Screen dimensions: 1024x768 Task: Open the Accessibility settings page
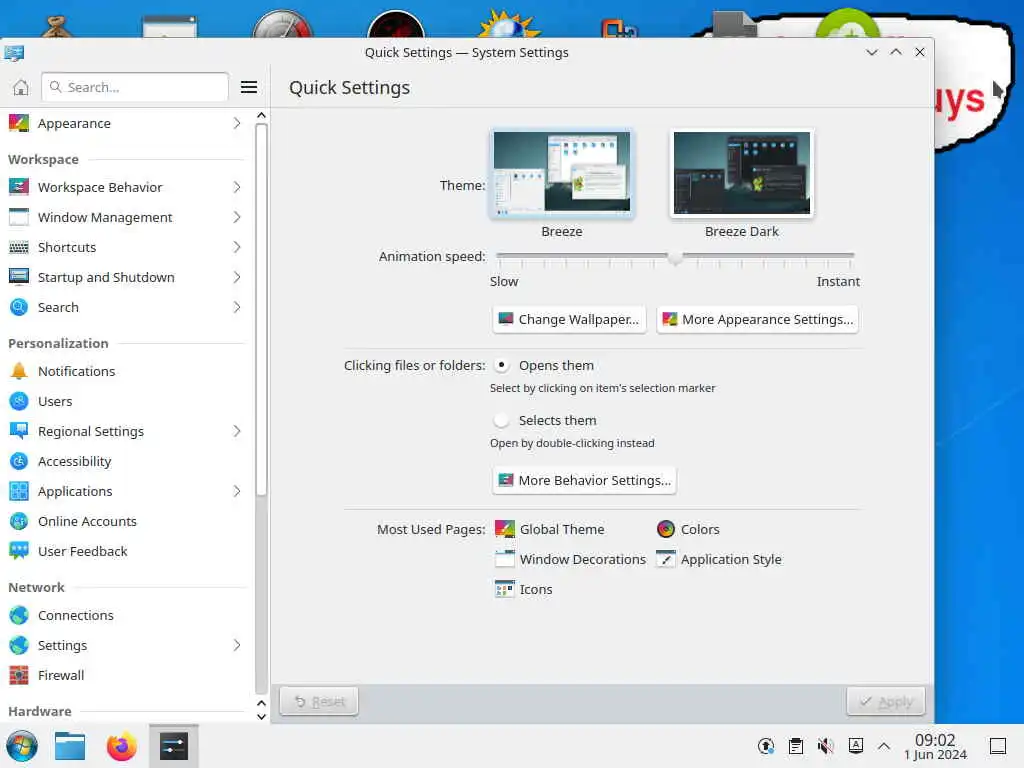tap(126, 461)
